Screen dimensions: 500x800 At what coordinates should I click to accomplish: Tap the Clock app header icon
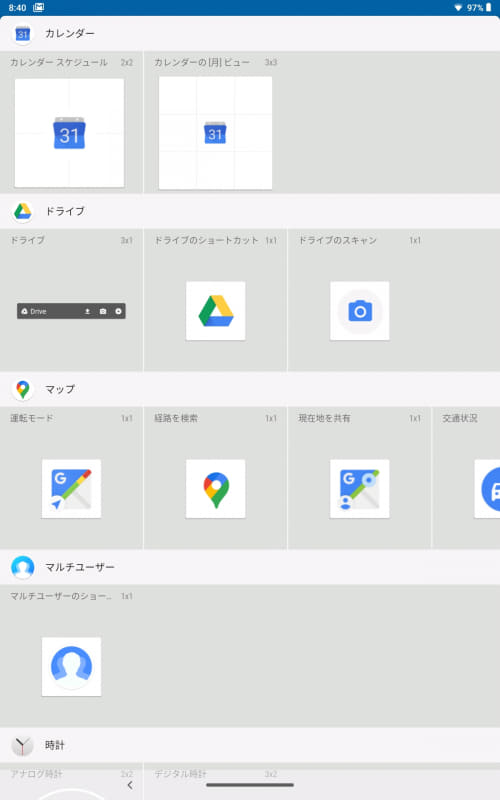pos(22,745)
